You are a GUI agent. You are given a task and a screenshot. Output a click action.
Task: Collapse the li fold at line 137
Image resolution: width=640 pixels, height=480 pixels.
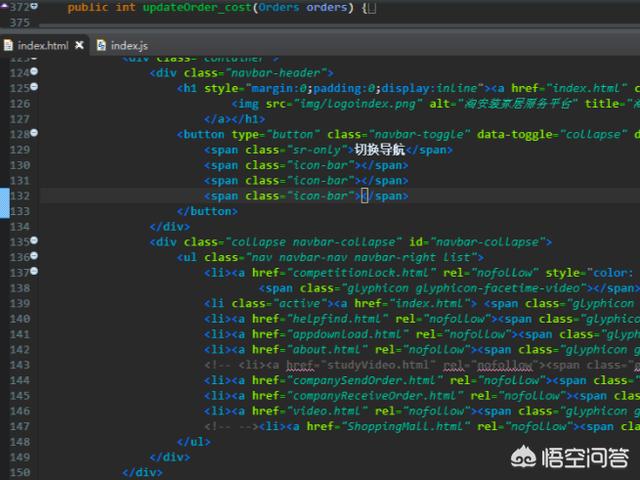pos(34,271)
